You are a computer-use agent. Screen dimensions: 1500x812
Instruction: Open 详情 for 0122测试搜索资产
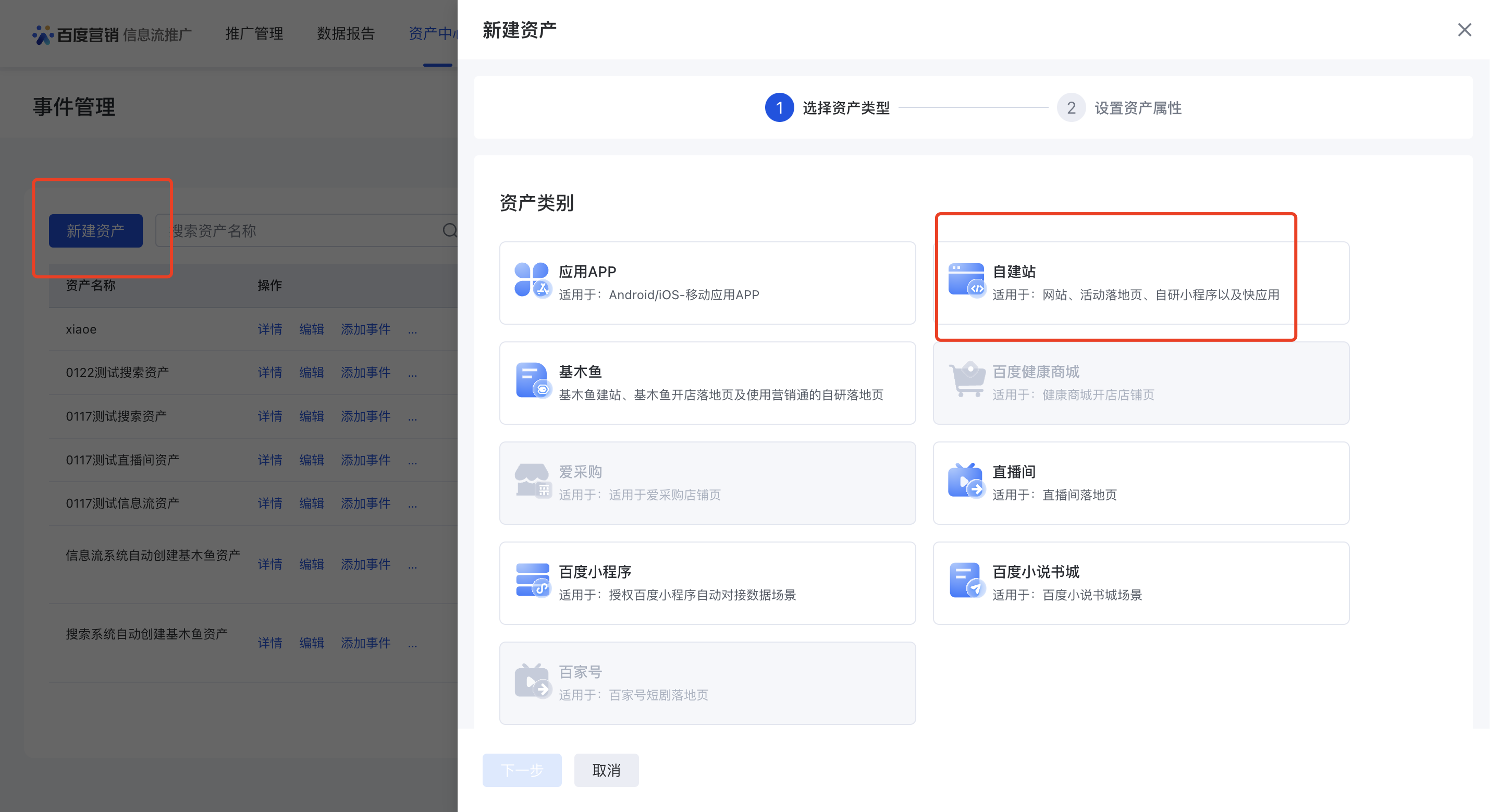269,373
